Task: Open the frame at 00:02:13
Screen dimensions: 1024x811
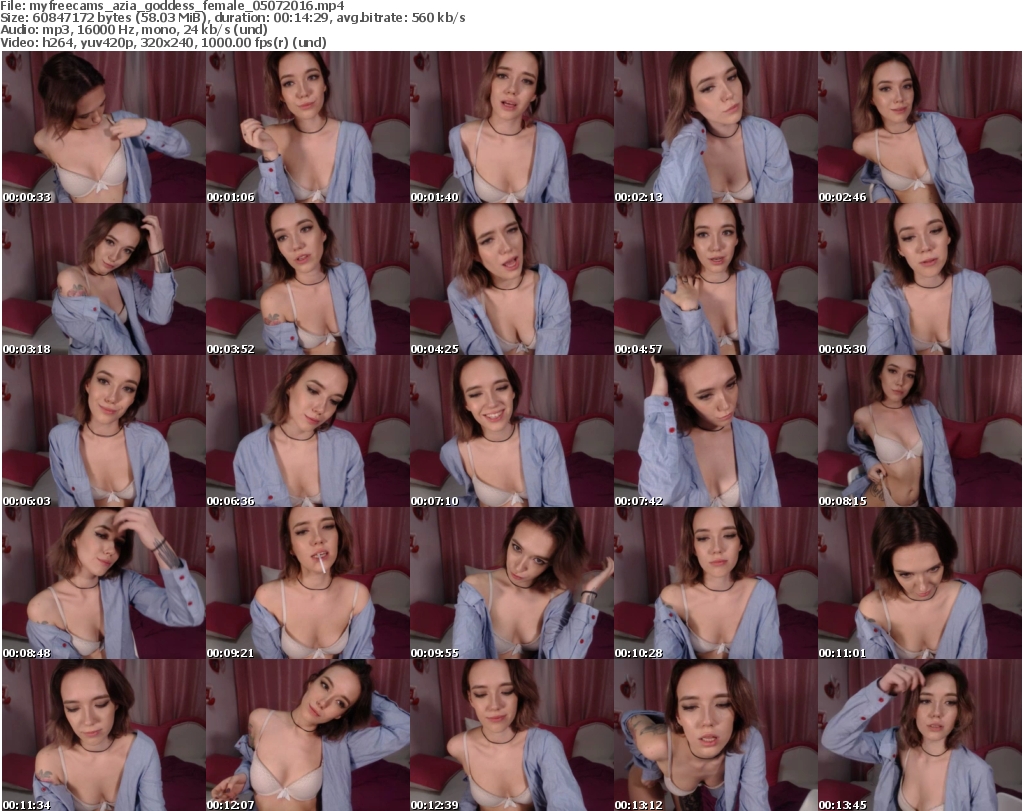Action: [715, 127]
